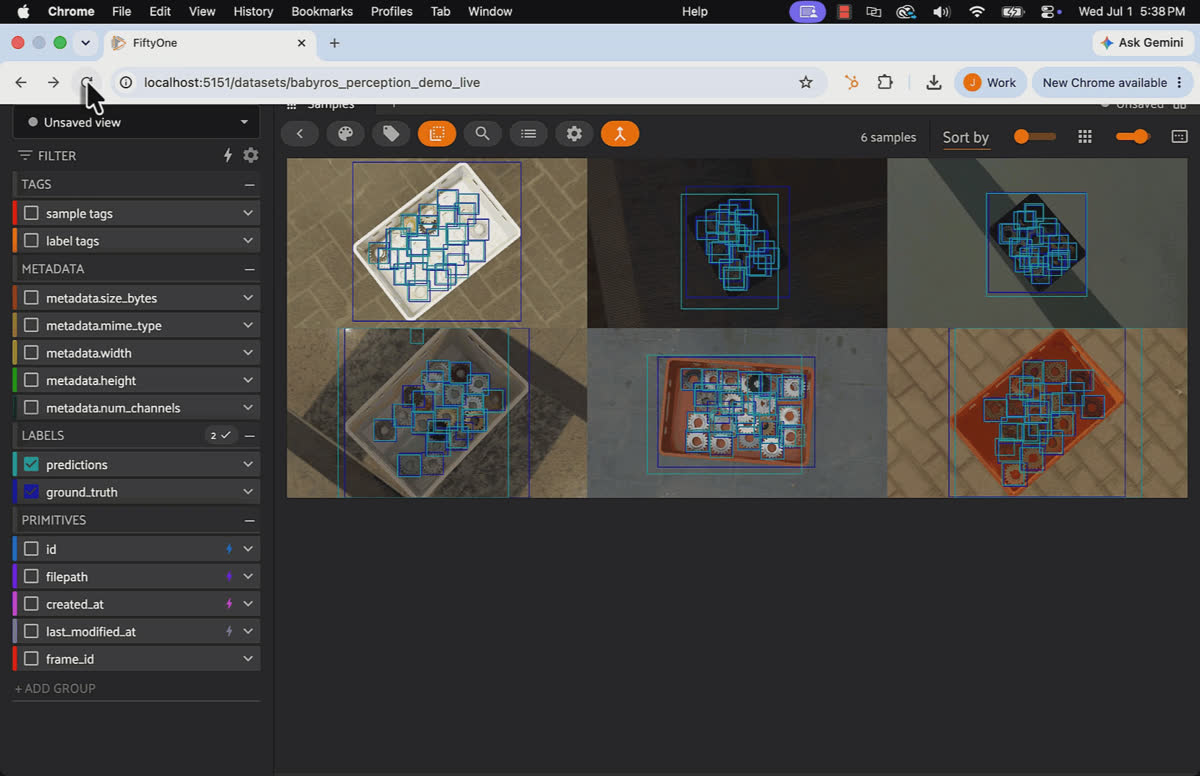
Task: Check the label tags checkbox
Action: 32,241
